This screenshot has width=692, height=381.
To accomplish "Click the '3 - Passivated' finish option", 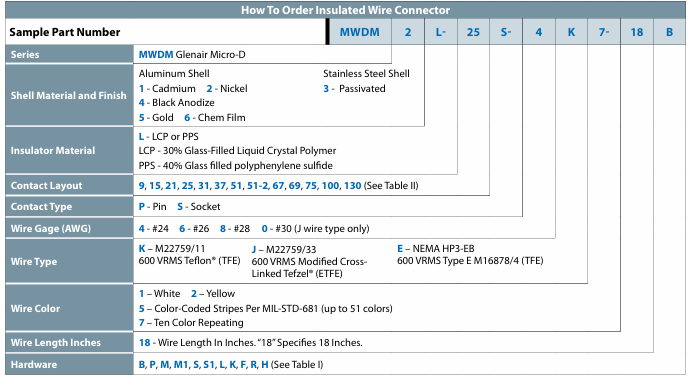I will (354, 89).
